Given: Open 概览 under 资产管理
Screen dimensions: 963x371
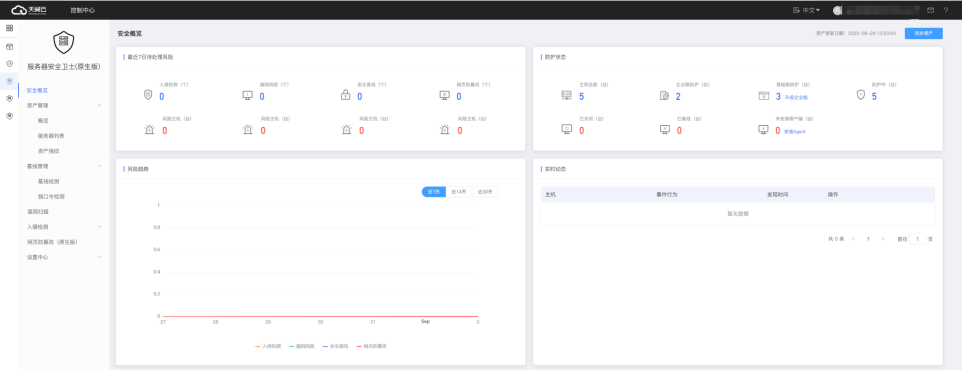Looking at the screenshot, I should tap(43, 120).
